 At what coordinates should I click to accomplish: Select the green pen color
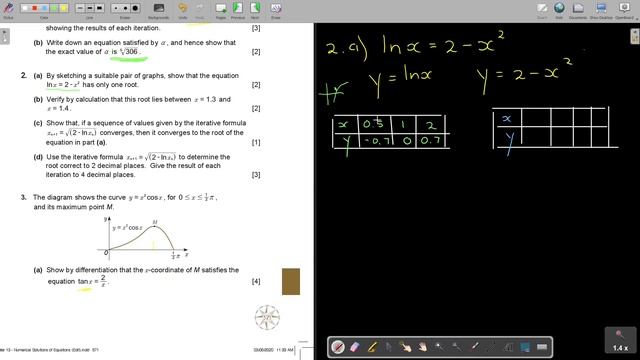pyautogui.click(x=54, y=8)
